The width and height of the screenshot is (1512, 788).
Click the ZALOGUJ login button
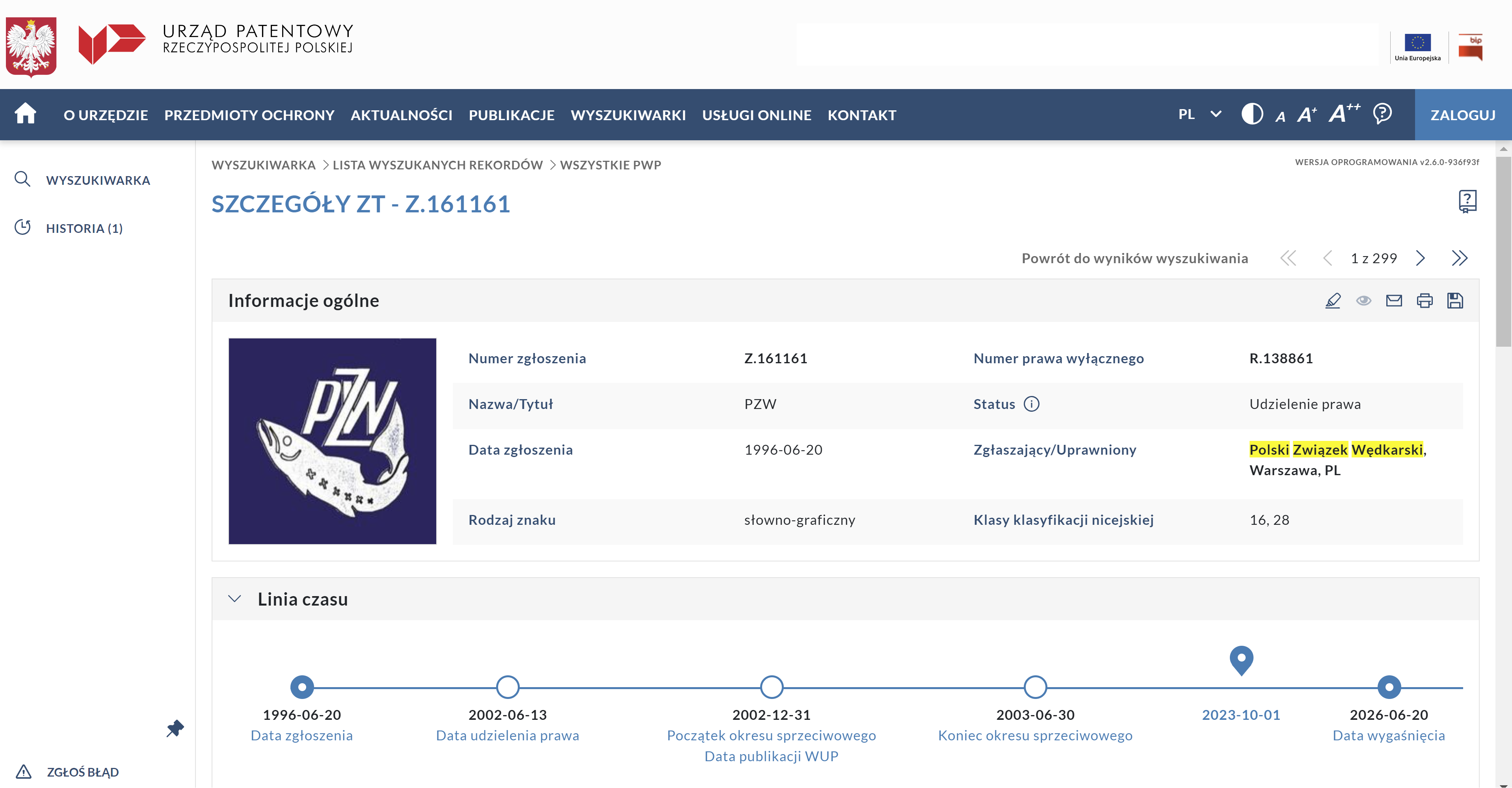[1463, 115]
